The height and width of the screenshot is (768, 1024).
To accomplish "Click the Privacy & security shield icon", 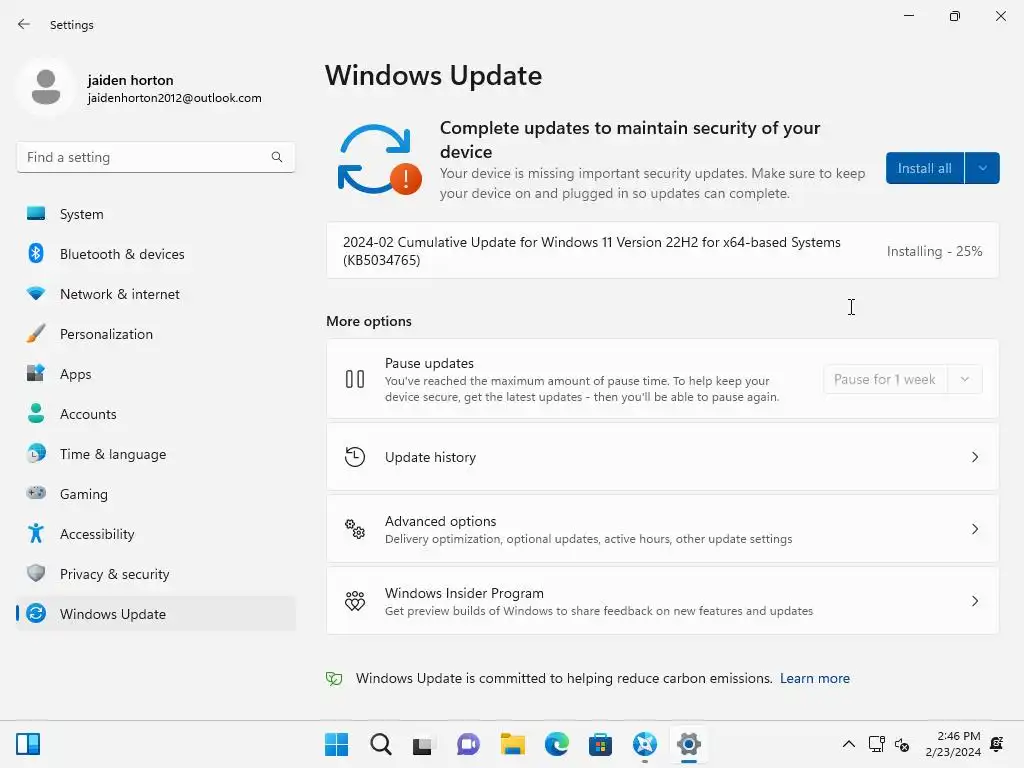I will pos(36,573).
